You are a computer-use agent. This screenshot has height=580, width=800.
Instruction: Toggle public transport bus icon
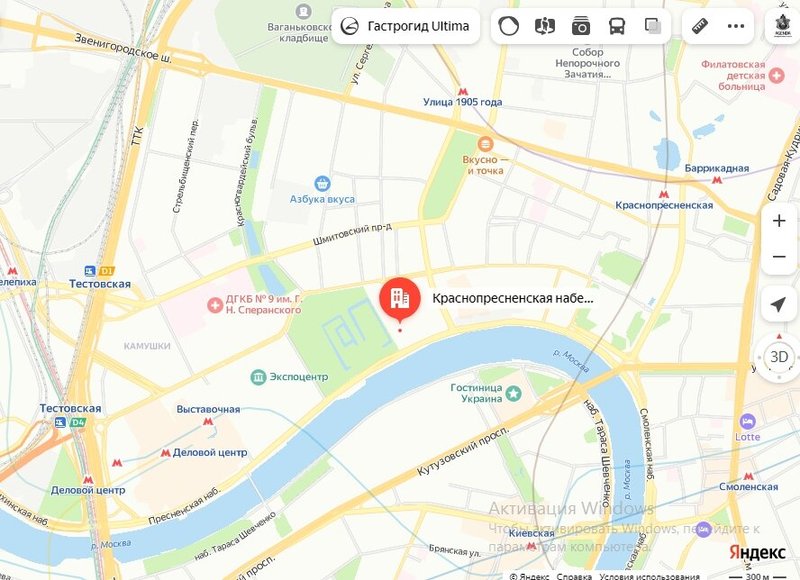[617, 26]
